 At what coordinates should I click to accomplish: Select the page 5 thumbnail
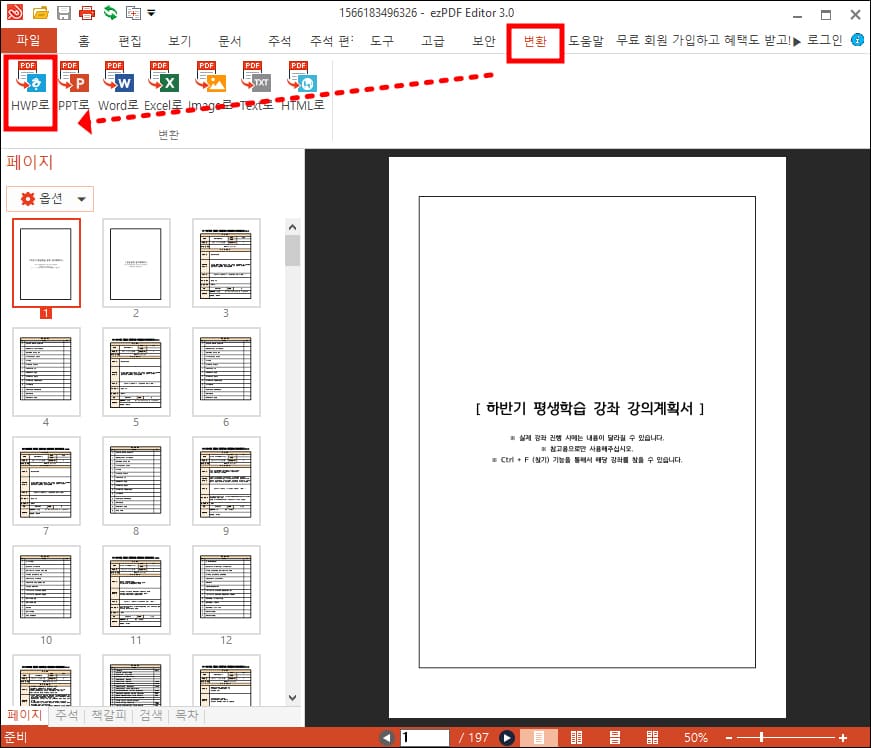[x=136, y=372]
